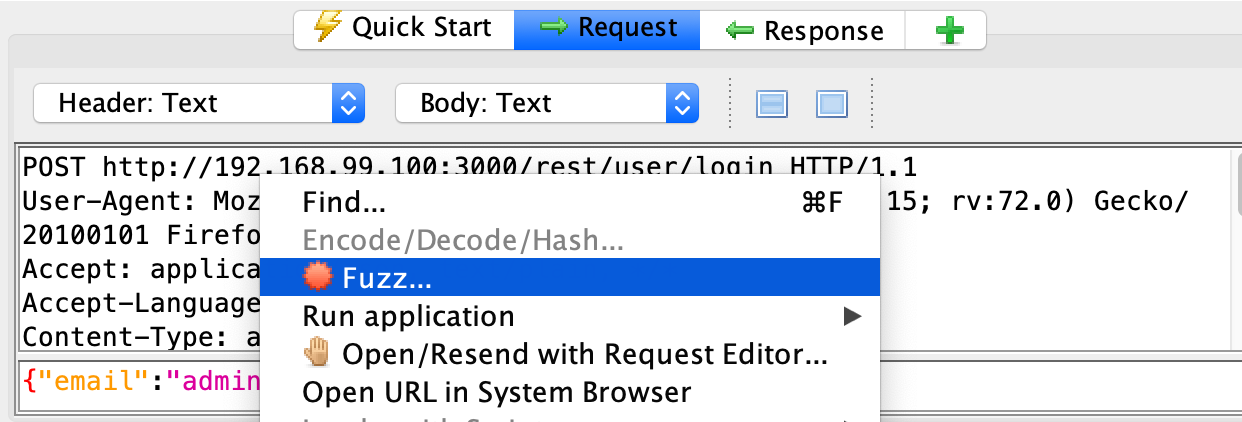The width and height of the screenshot is (1242, 422).
Task: Open the Body: Text dropdown
Action: click(x=547, y=103)
